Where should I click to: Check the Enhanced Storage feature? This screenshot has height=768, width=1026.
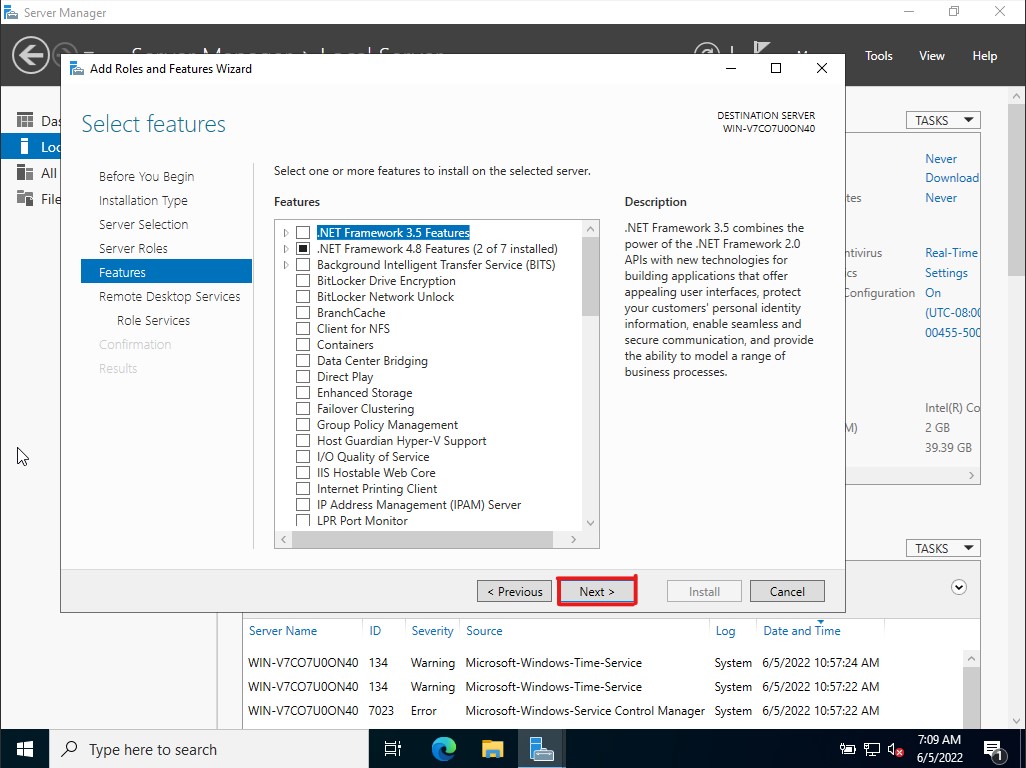303,393
